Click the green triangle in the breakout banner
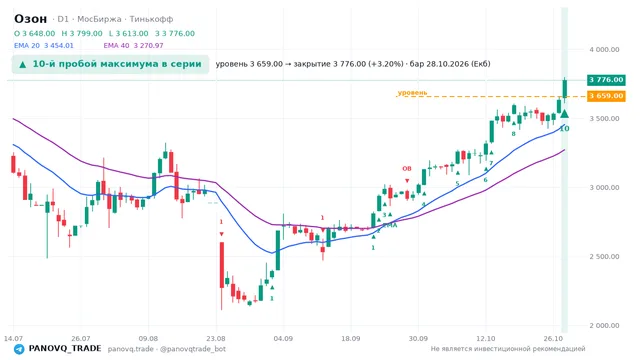 coord(23,64)
